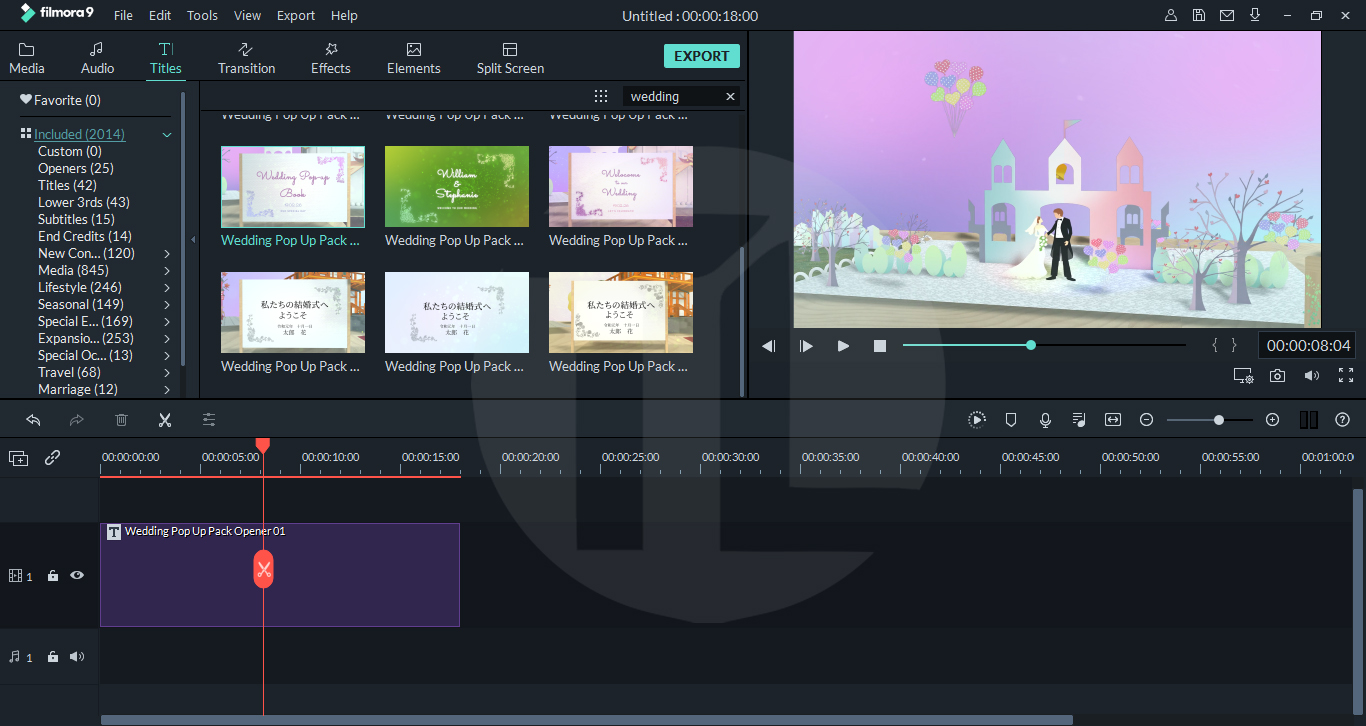Viewport: 1366px width, 726px height.
Task: Open the Audio Mixer
Action: point(1079,419)
